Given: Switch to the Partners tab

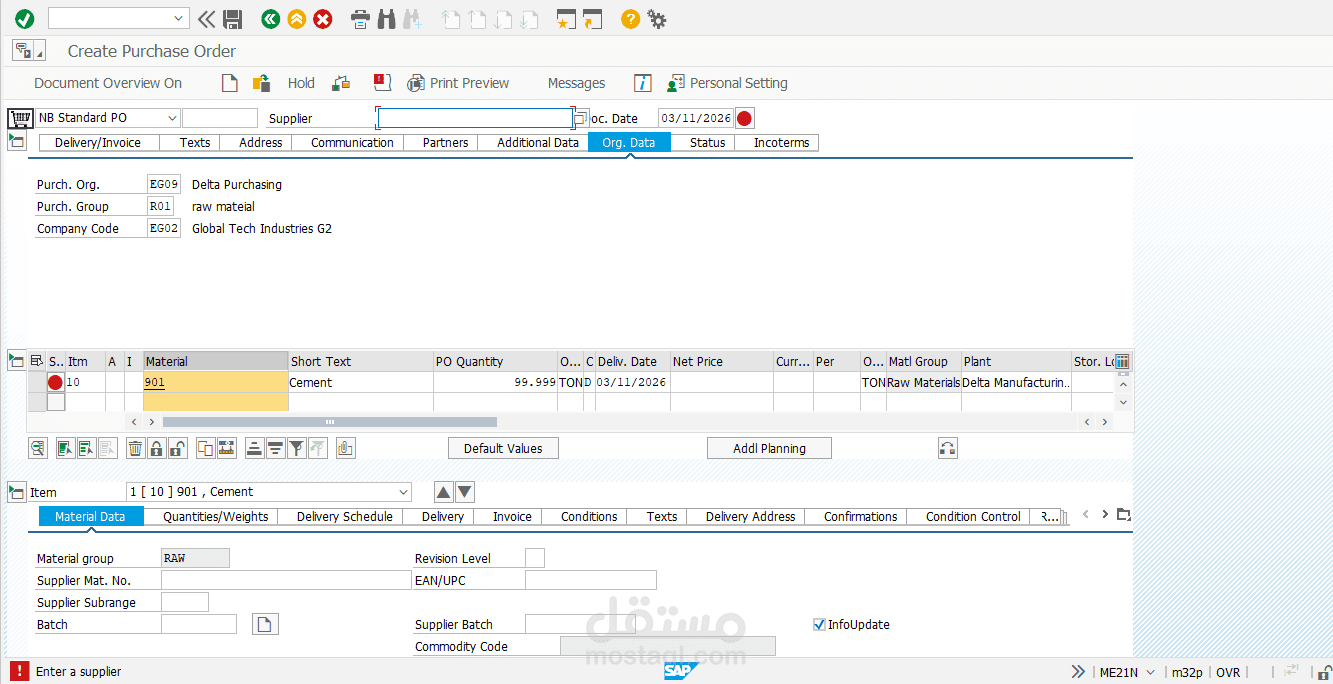Looking at the screenshot, I should point(445,143).
